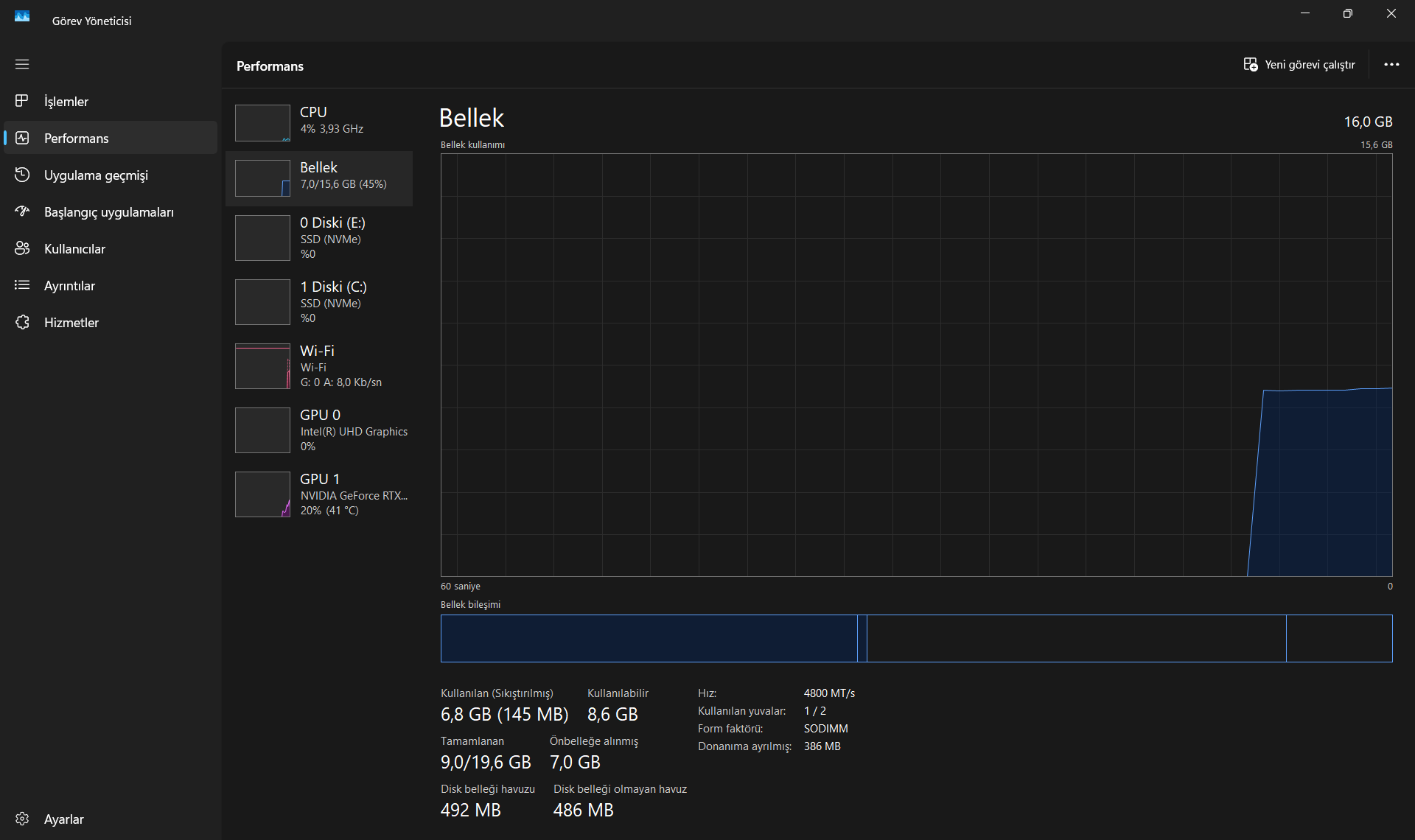Image resolution: width=1415 pixels, height=840 pixels.
Task: Restore down the Görev Yöneticisi window
Action: pyautogui.click(x=1348, y=13)
